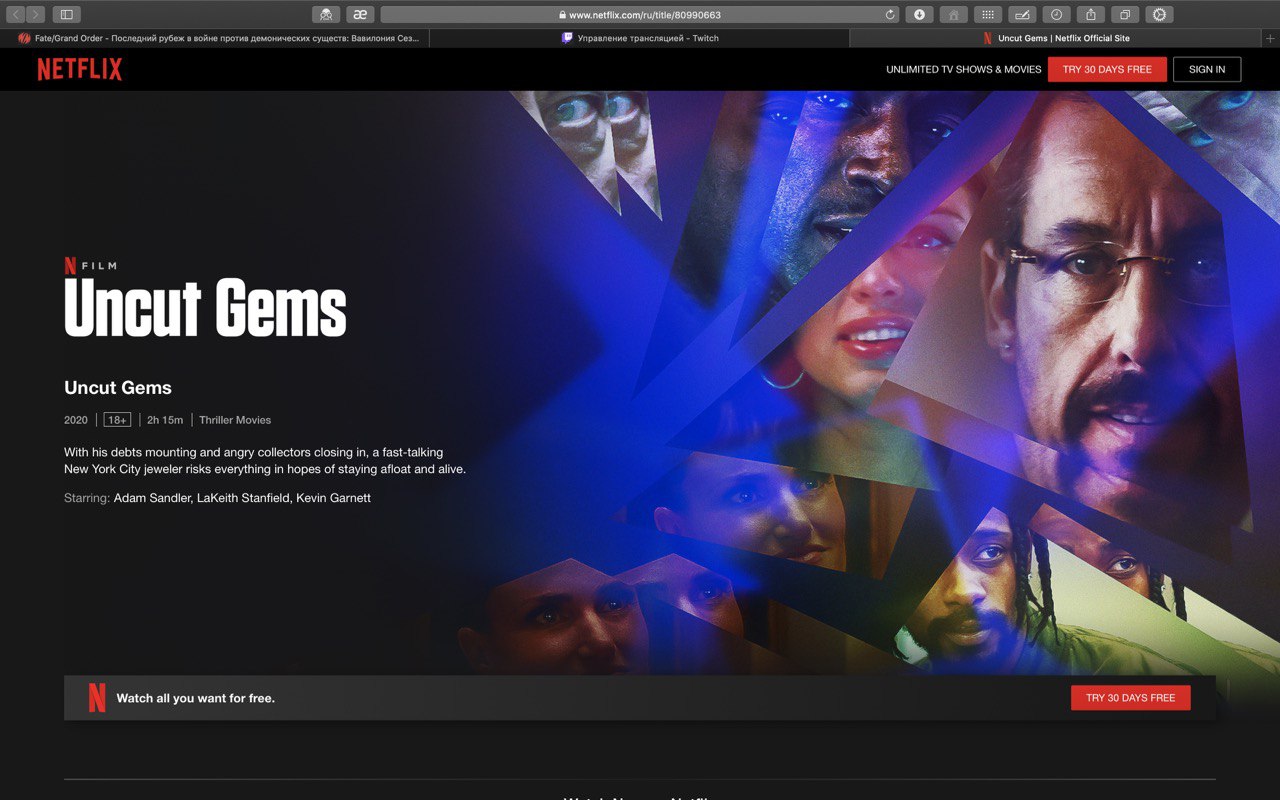Screen dimensions: 1280x800
Task: Click the padlock icon in the address bar
Action: 562,15
